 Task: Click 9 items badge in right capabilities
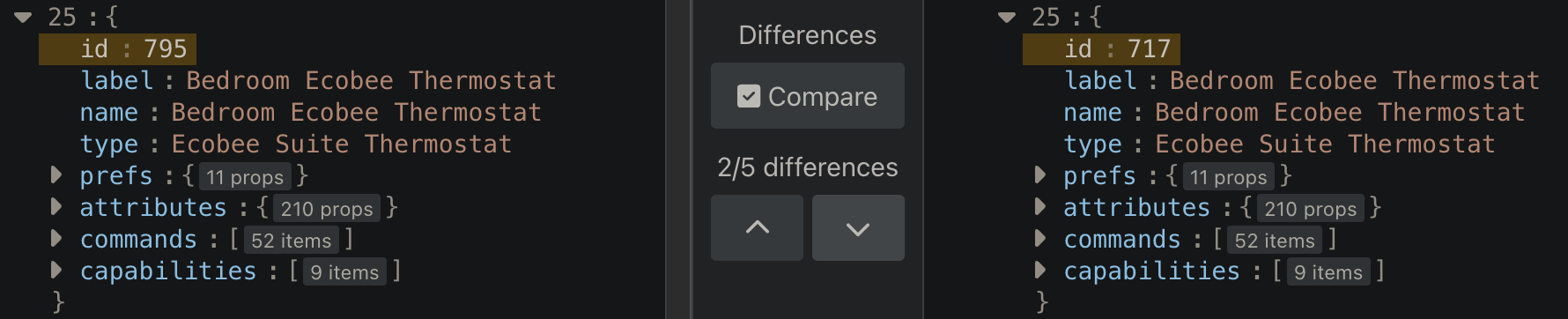pyautogui.click(x=1328, y=271)
